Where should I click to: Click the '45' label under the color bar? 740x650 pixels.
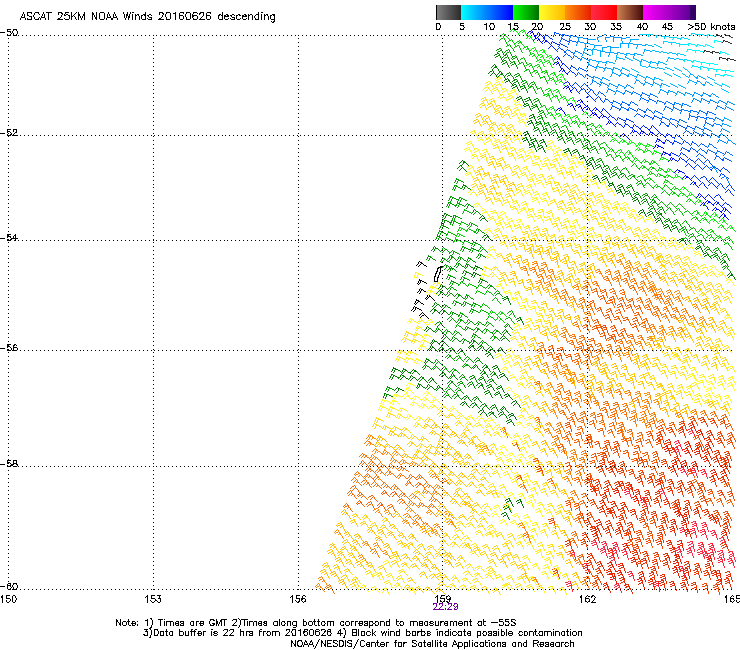667,27
